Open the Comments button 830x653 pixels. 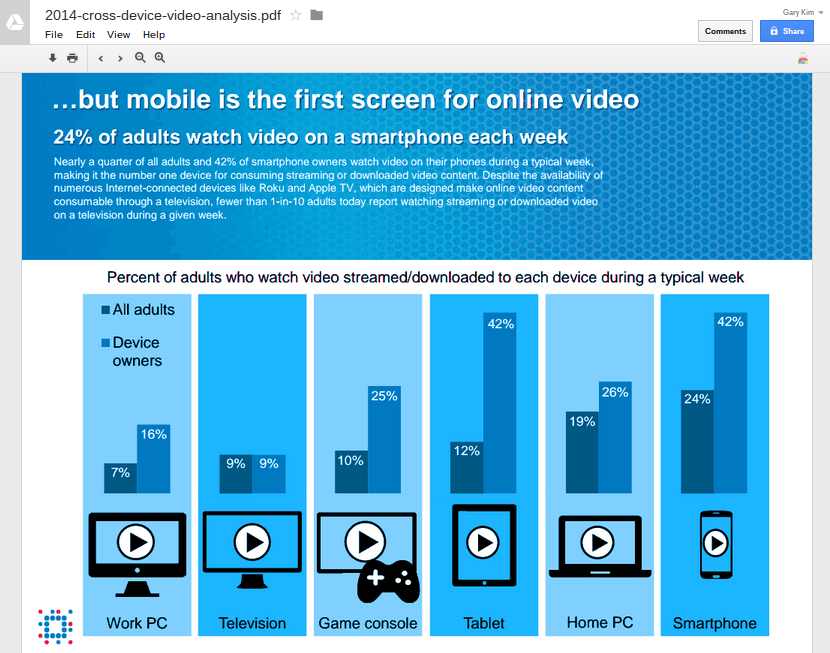pyautogui.click(x=725, y=31)
